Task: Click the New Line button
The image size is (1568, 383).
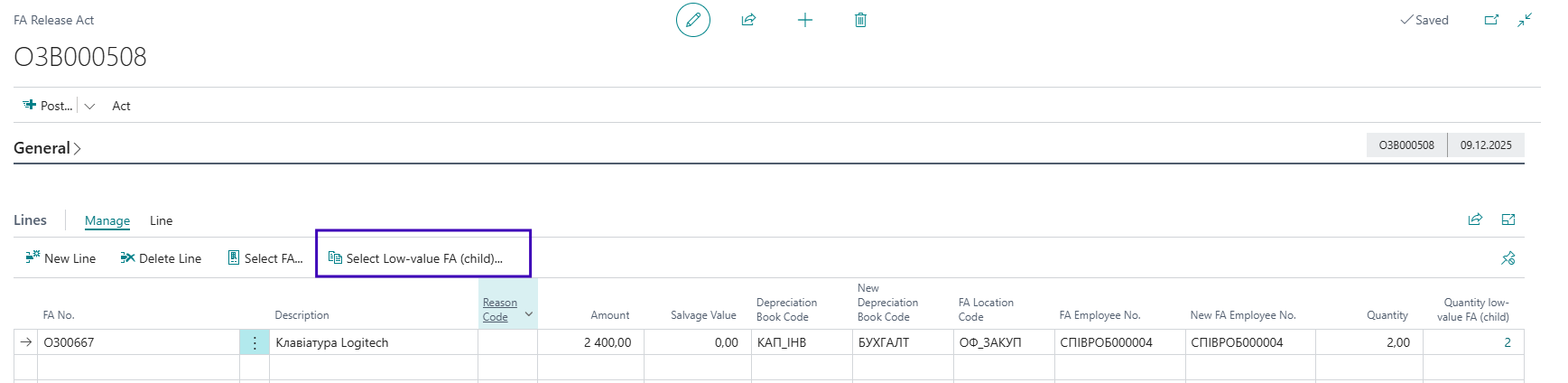Action: click(x=60, y=258)
